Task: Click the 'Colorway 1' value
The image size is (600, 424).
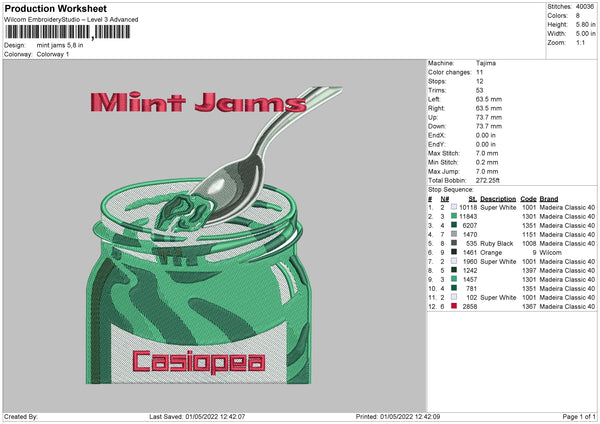Action: pos(53,54)
